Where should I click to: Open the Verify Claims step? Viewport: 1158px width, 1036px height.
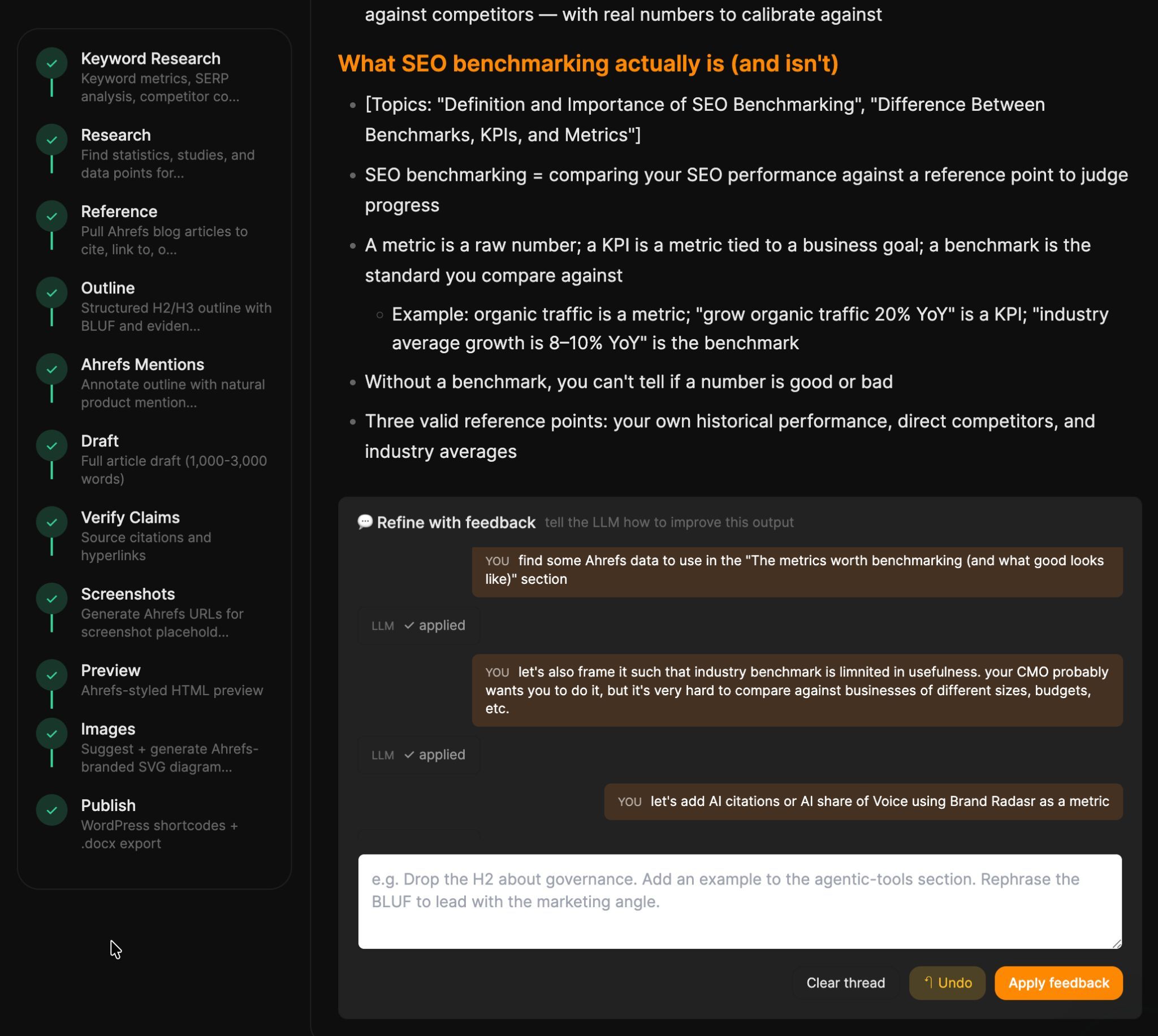(x=131, y=517)
